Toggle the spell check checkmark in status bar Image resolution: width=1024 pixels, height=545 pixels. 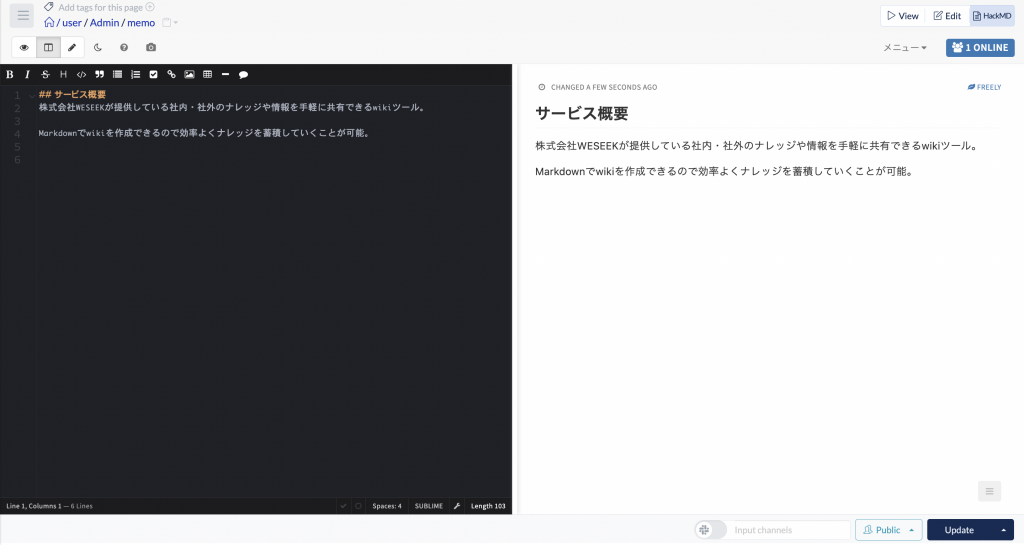pos(344,506)
